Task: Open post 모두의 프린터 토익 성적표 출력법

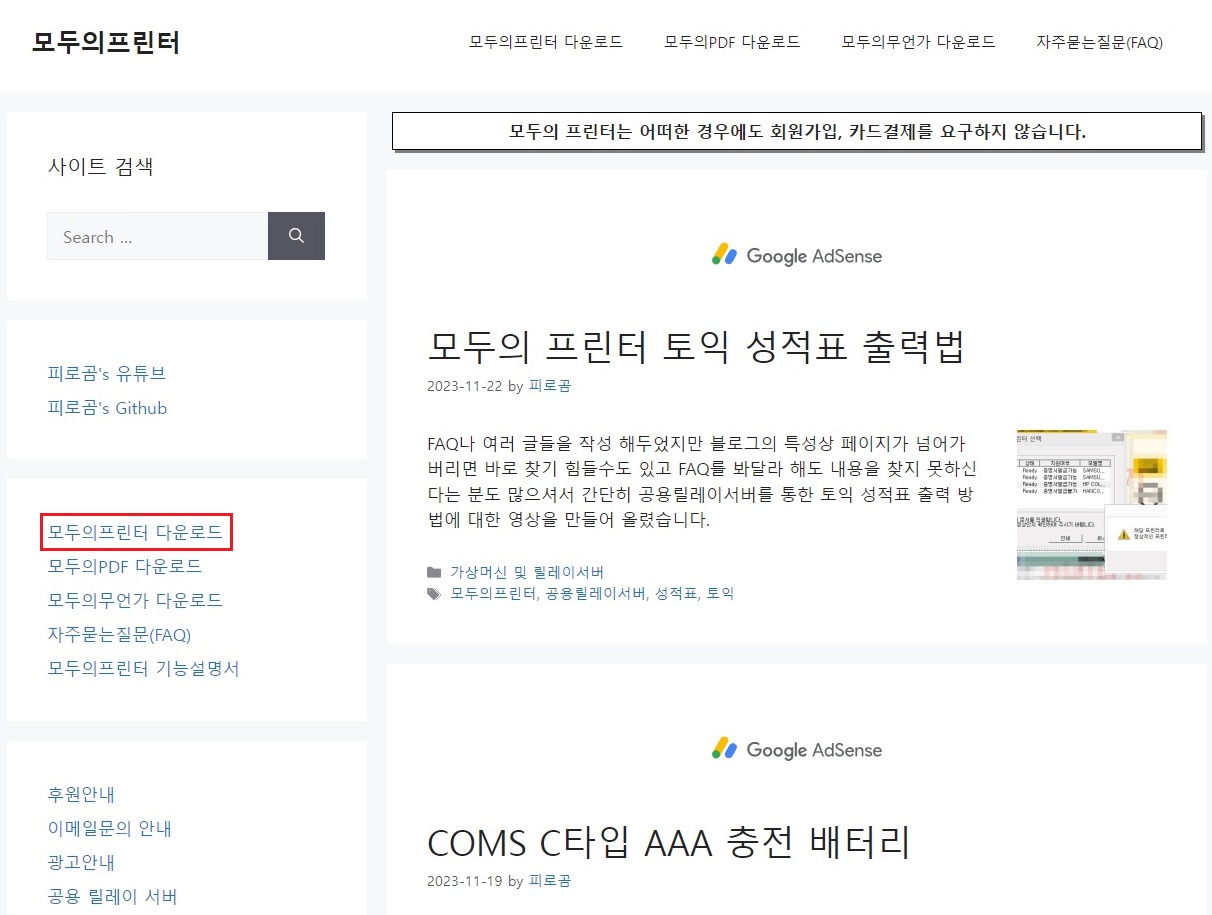Action: (x=696, y=347)
